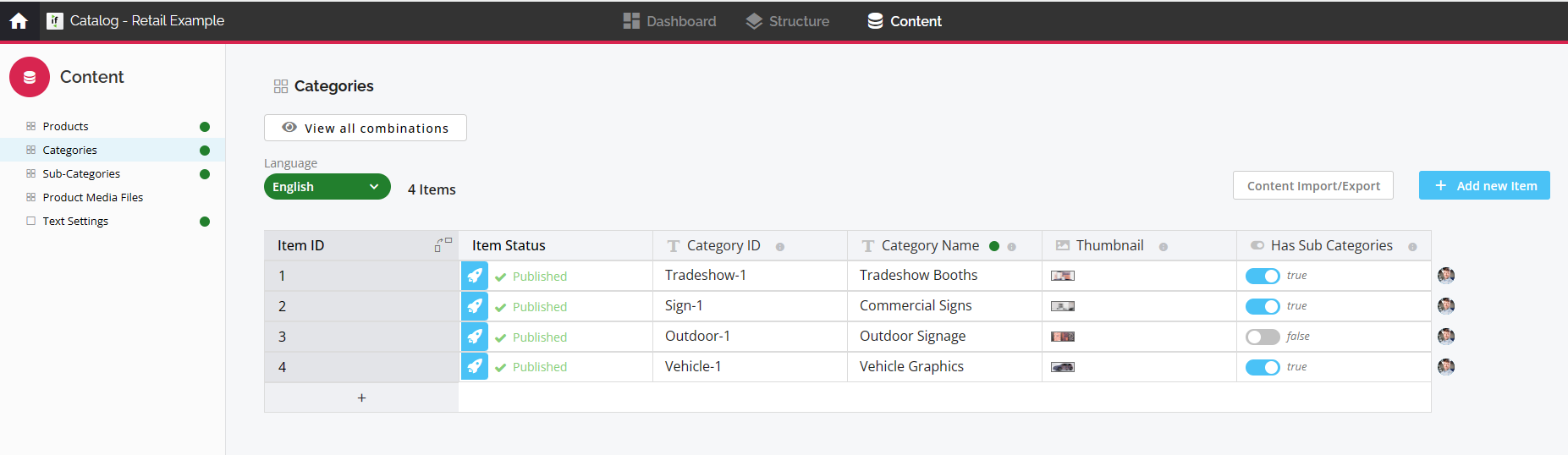Viewport: 1568px width, 455px height.
Task: Click the rocket publish icon for item 3
Action: pos(475,337)
